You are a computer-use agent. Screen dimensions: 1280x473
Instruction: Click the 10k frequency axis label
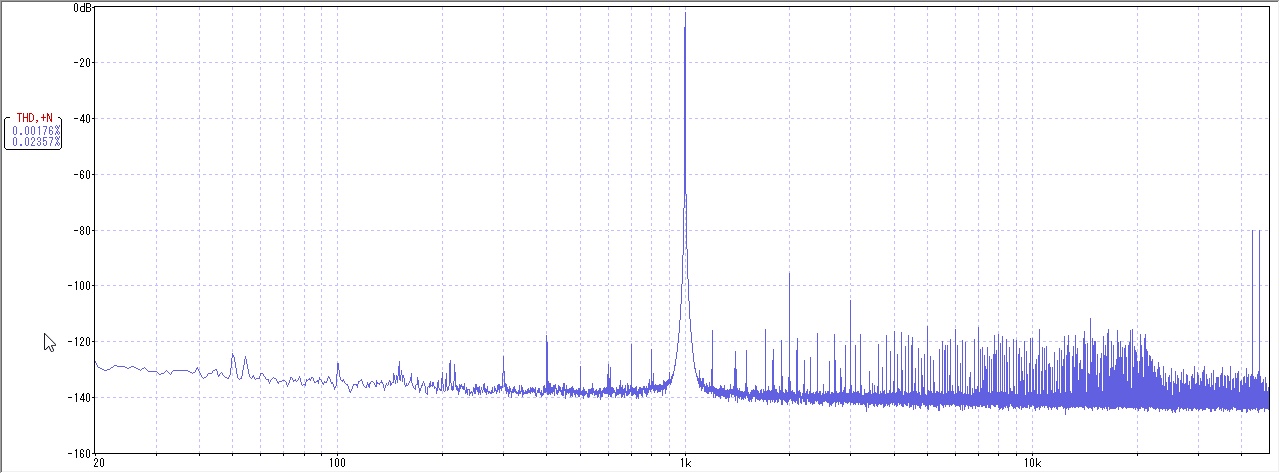click(1032, 463)
